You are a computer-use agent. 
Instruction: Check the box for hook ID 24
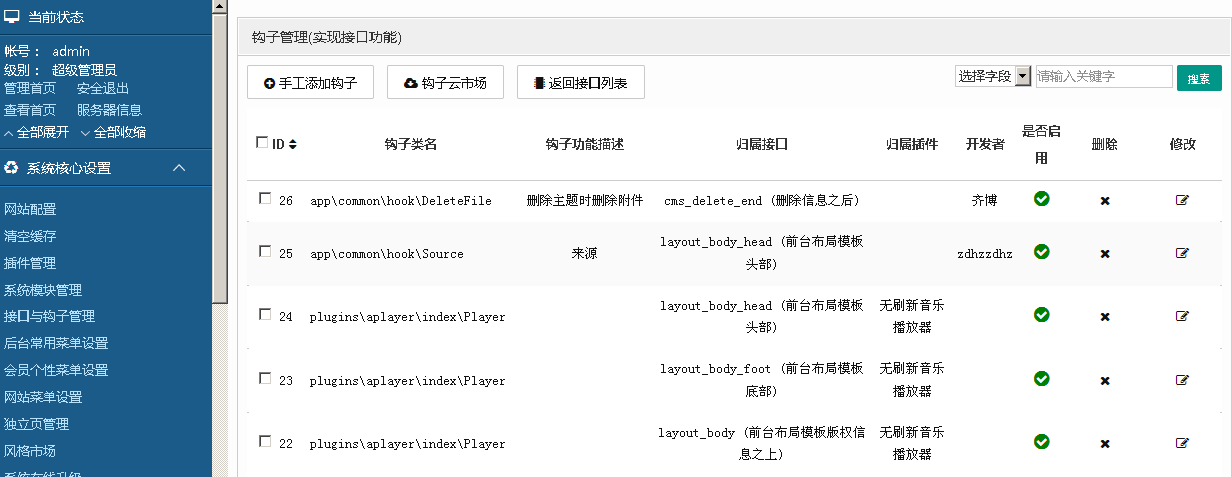coord(265,314)
